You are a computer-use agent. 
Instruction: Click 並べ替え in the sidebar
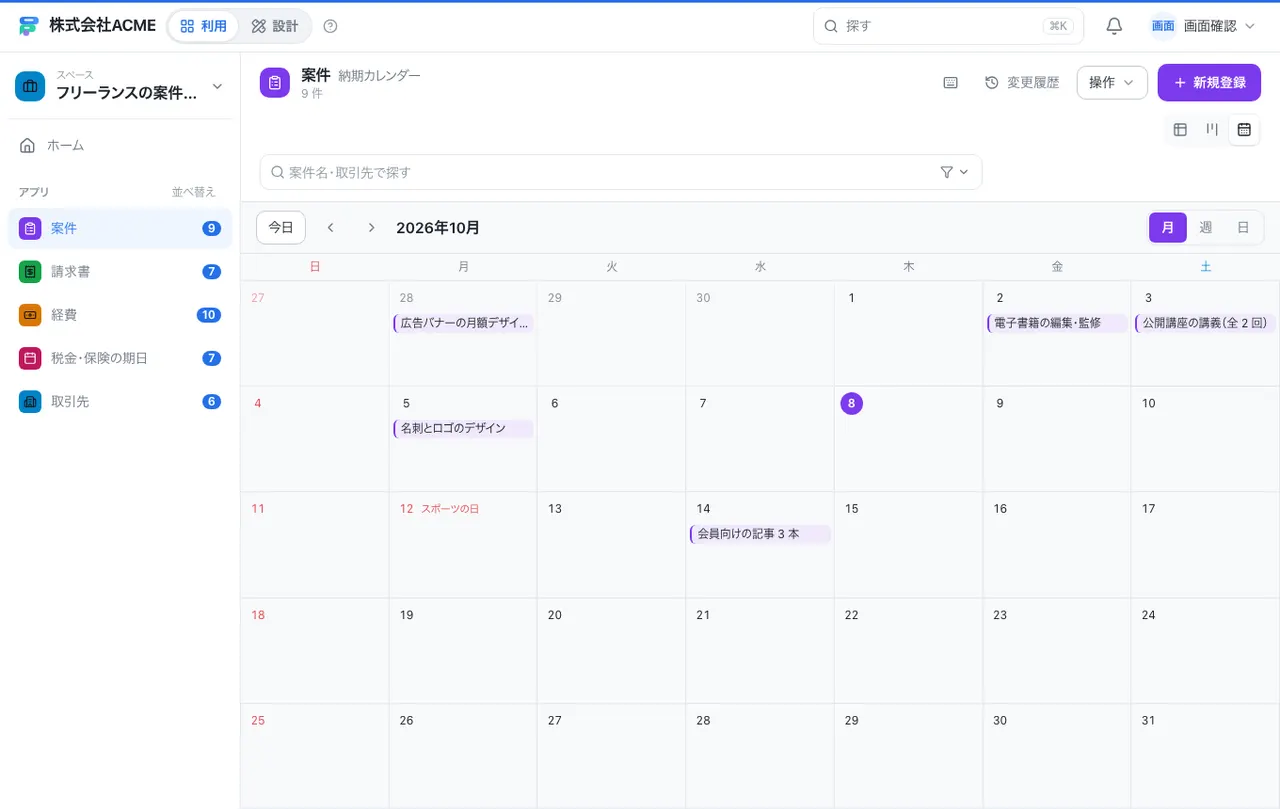click(194, 192)
